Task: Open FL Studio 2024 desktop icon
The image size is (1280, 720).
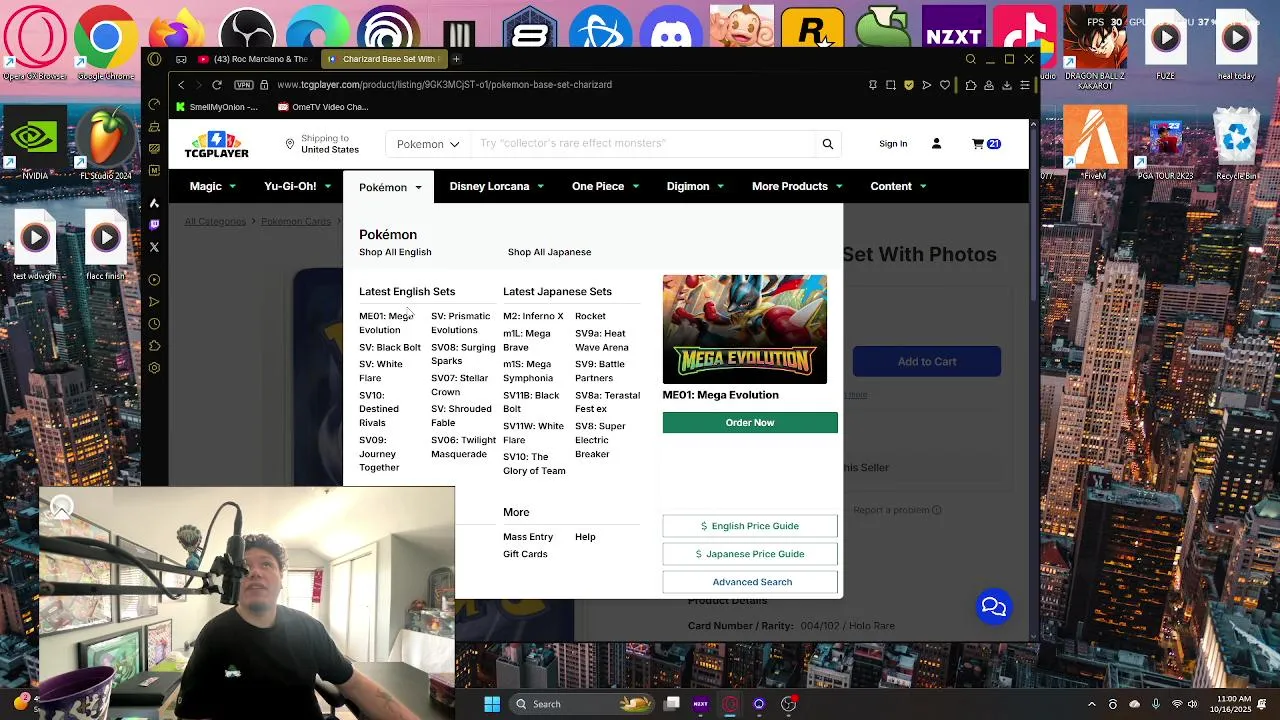Action: pyautogui.click(x=106, y=145)
